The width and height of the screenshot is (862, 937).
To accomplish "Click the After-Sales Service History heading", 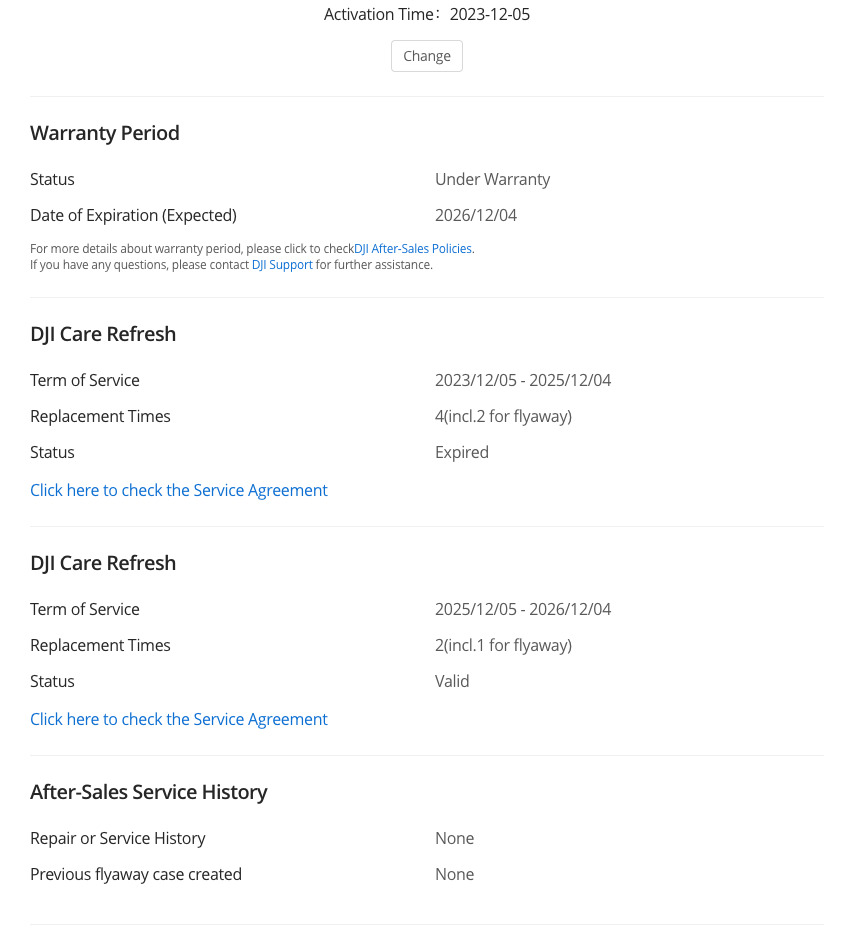I will tap(149, 792).
